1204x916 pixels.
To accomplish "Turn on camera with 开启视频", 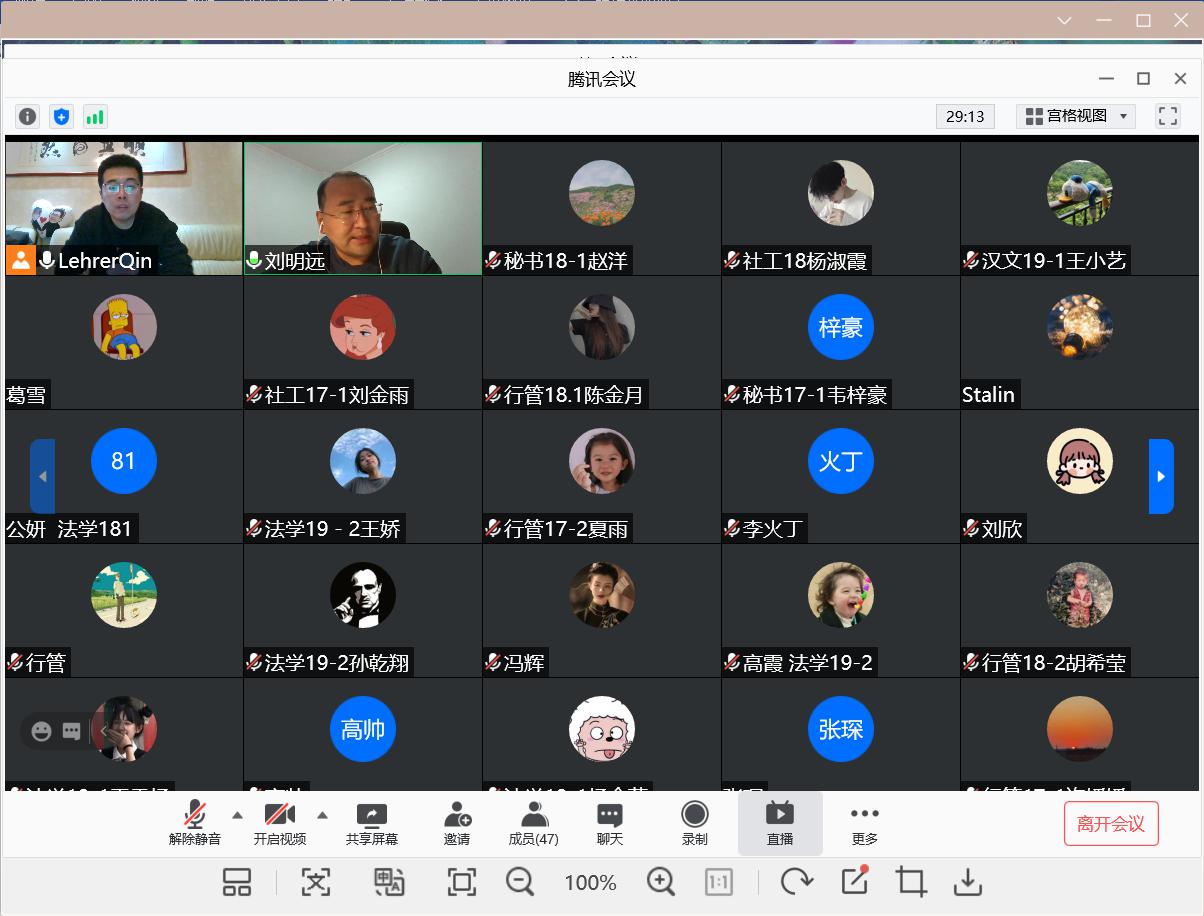I will tap(279, 824).
